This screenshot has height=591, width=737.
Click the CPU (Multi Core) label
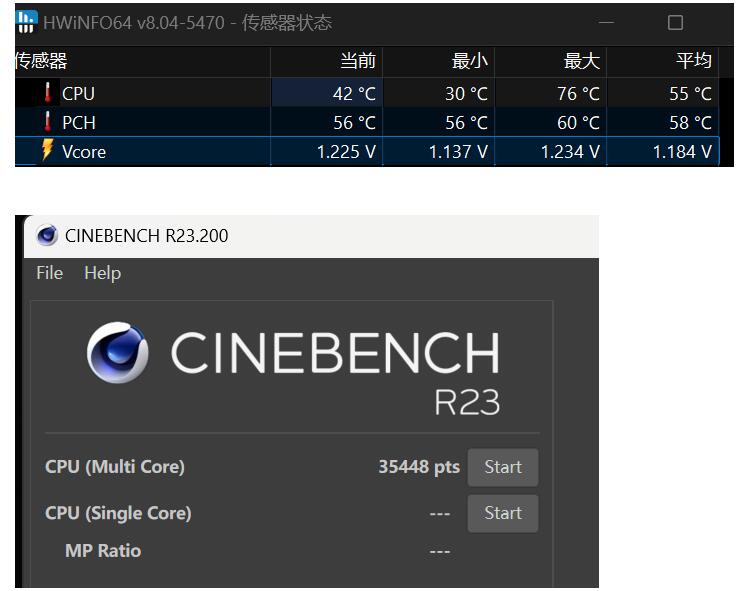point(115,467)
